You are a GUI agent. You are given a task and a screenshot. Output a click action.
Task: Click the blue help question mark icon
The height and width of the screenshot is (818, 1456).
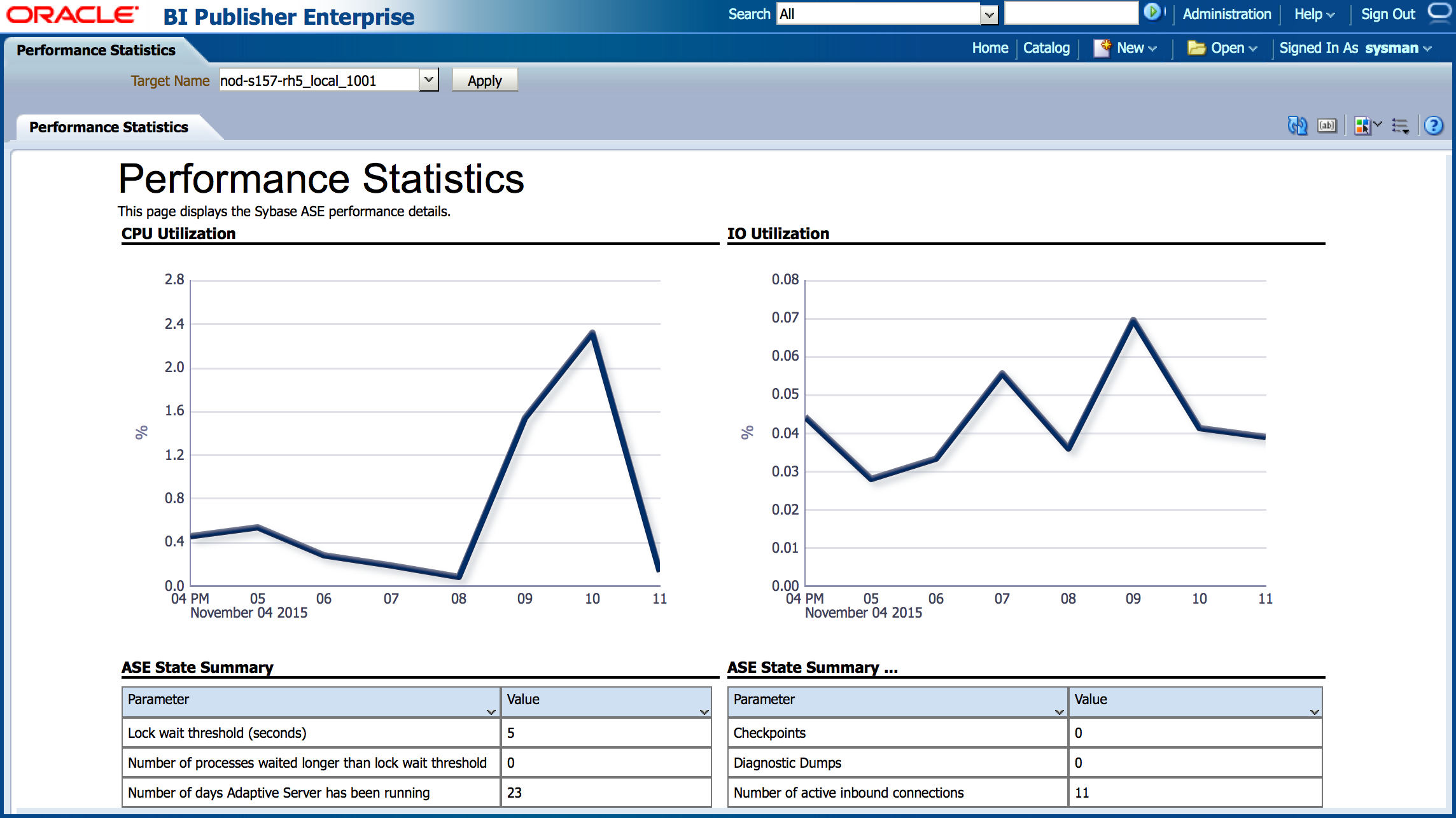(1434, 126)
